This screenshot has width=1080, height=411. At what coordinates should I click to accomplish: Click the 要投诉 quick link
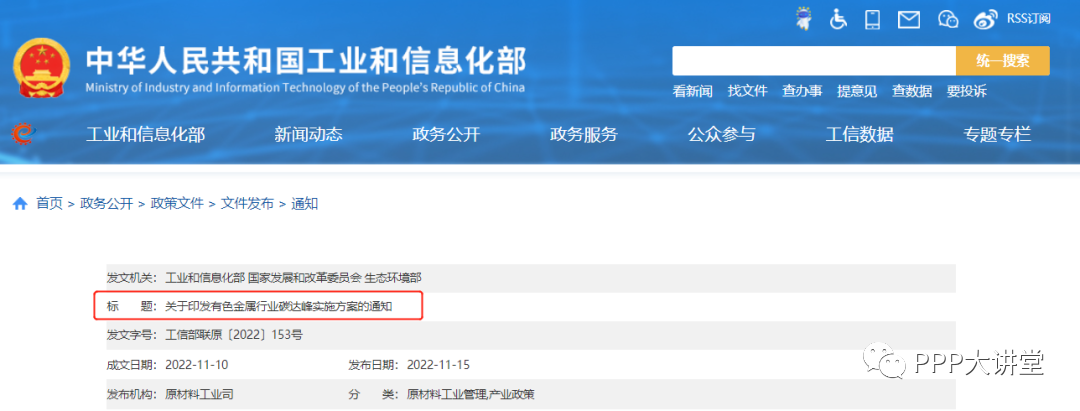tap(966, 91)
